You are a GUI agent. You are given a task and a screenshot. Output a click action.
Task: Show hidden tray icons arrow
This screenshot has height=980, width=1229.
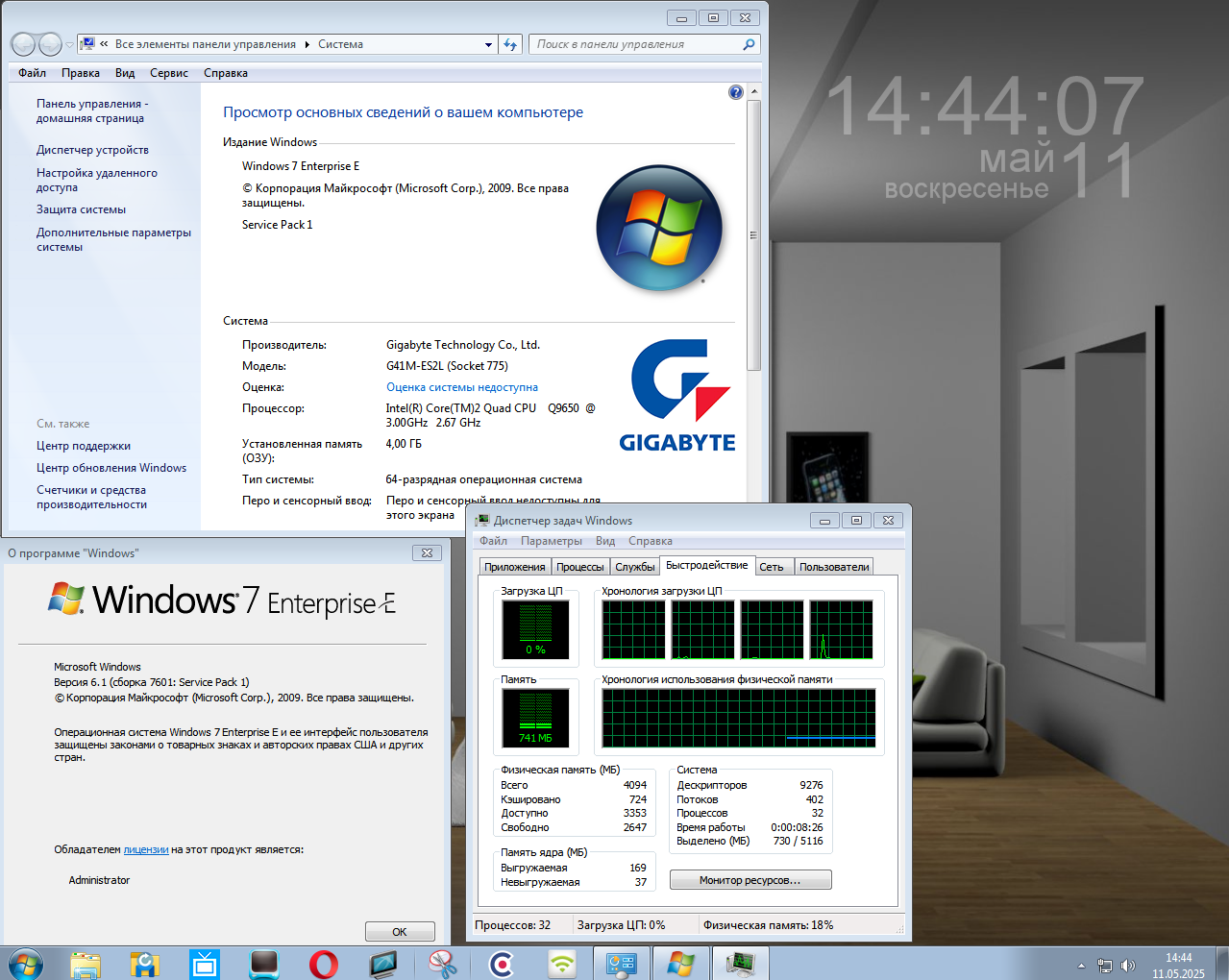pyautogui.click(x=1081, y=966)
